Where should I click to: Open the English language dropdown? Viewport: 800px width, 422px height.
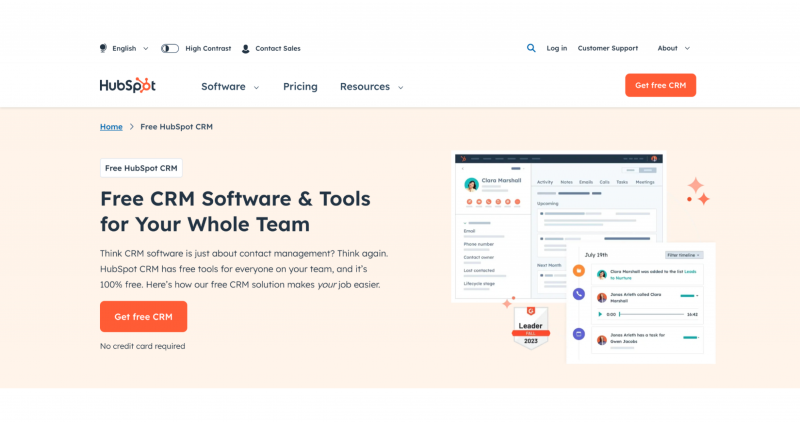[130, 48]
